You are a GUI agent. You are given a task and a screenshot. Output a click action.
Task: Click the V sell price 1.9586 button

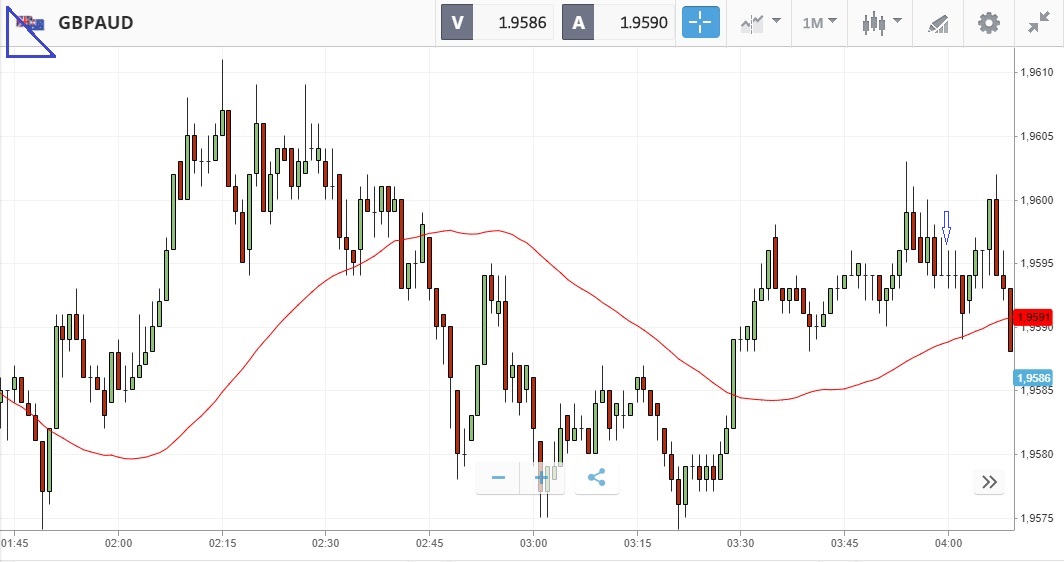pyautogui.click(x=496, y=22)
